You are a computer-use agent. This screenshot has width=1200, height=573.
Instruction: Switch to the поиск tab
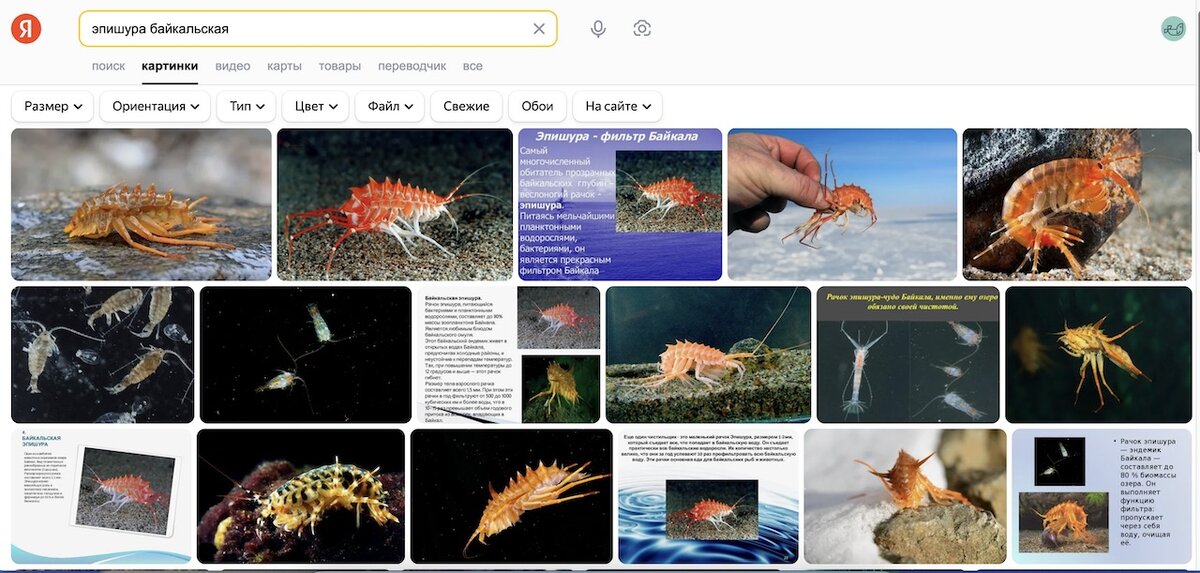[108, 66]
